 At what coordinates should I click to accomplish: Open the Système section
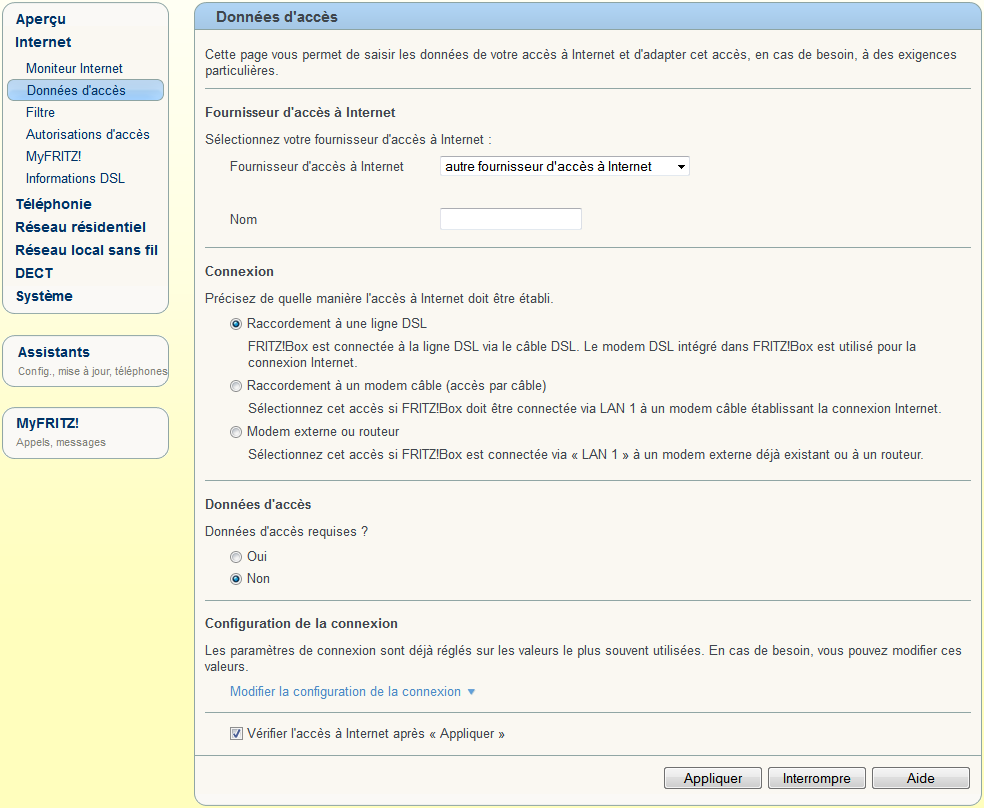click(44, 296)
